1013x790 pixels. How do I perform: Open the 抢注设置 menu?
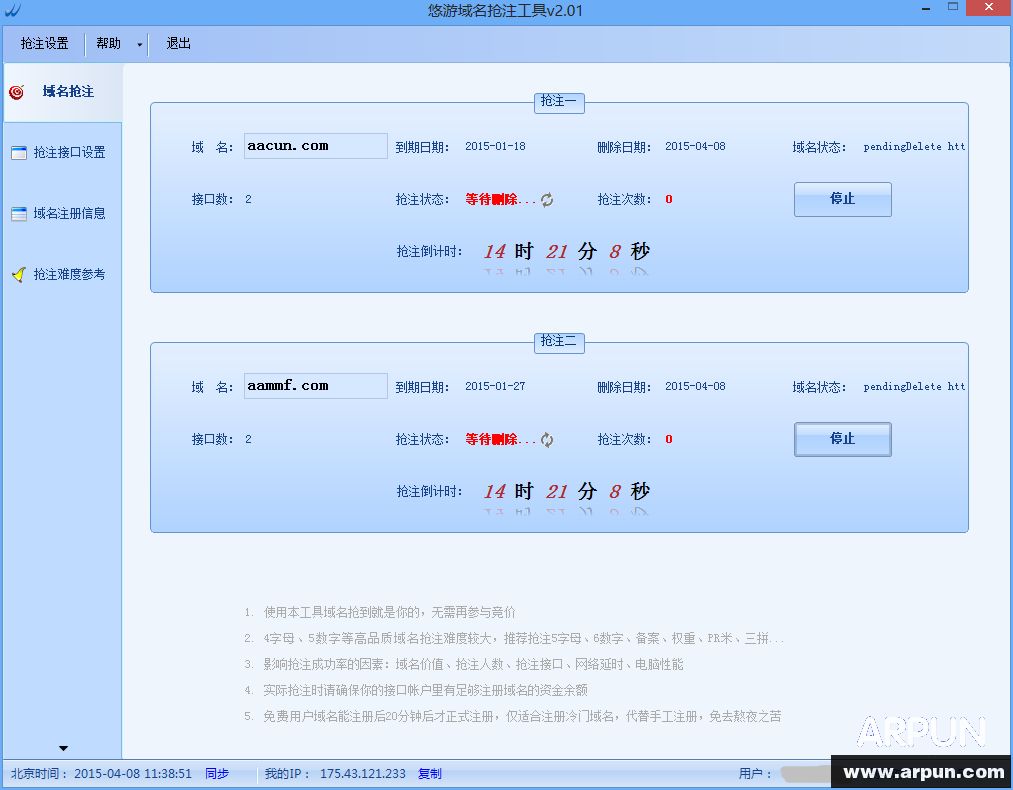(x=43, y=43)
